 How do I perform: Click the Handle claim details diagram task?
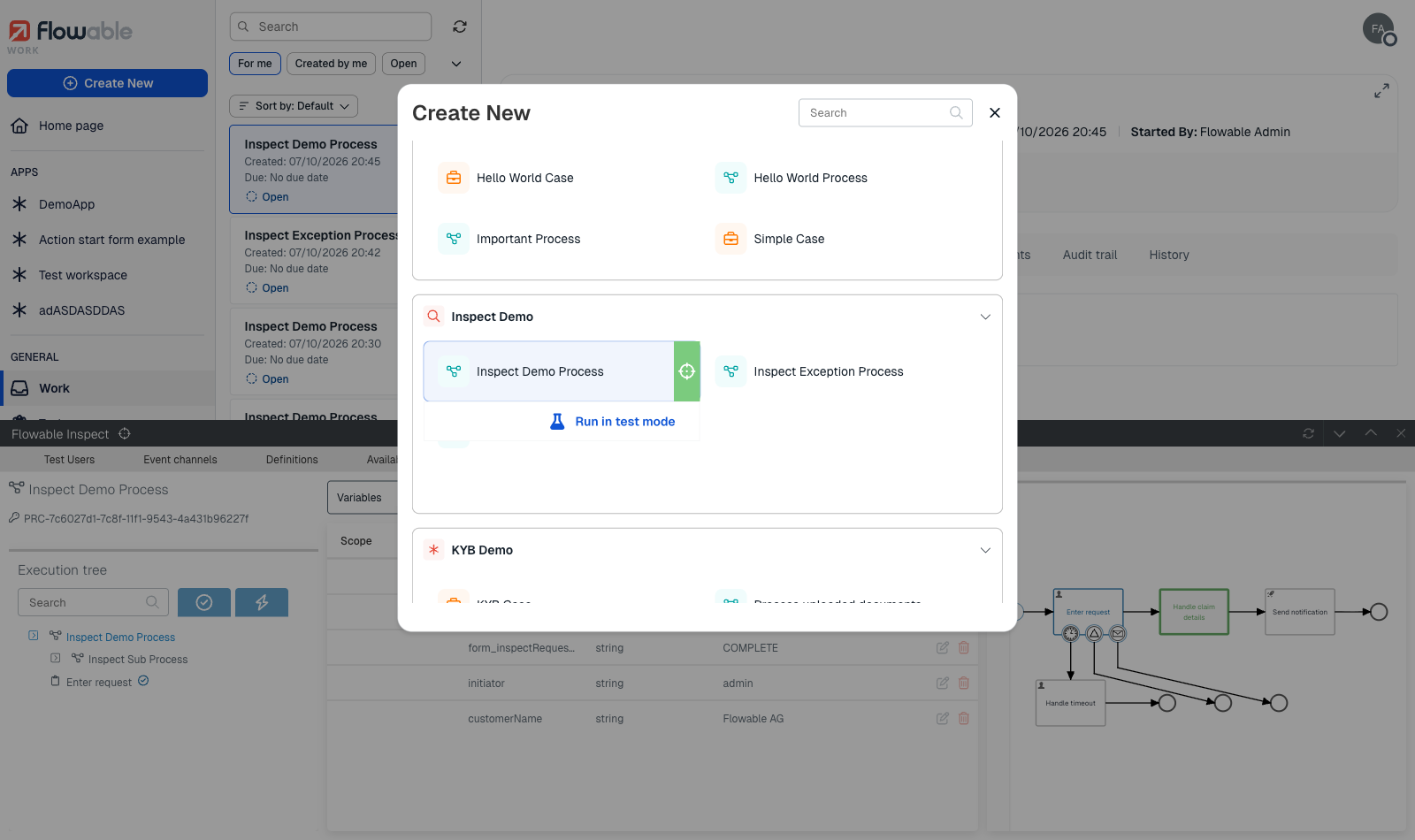(1194, 612)
